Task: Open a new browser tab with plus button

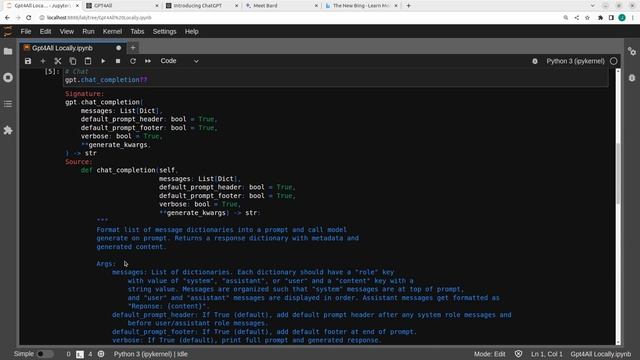Action: tap(408, 6)
